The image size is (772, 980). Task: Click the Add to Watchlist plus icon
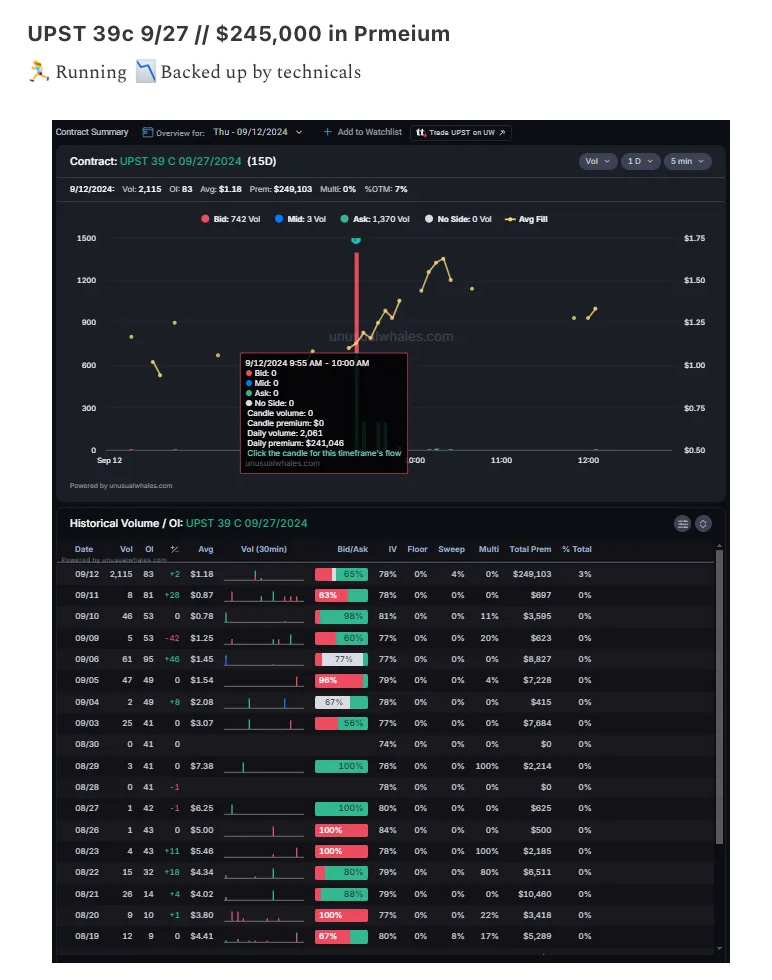(x=327, y=132)
